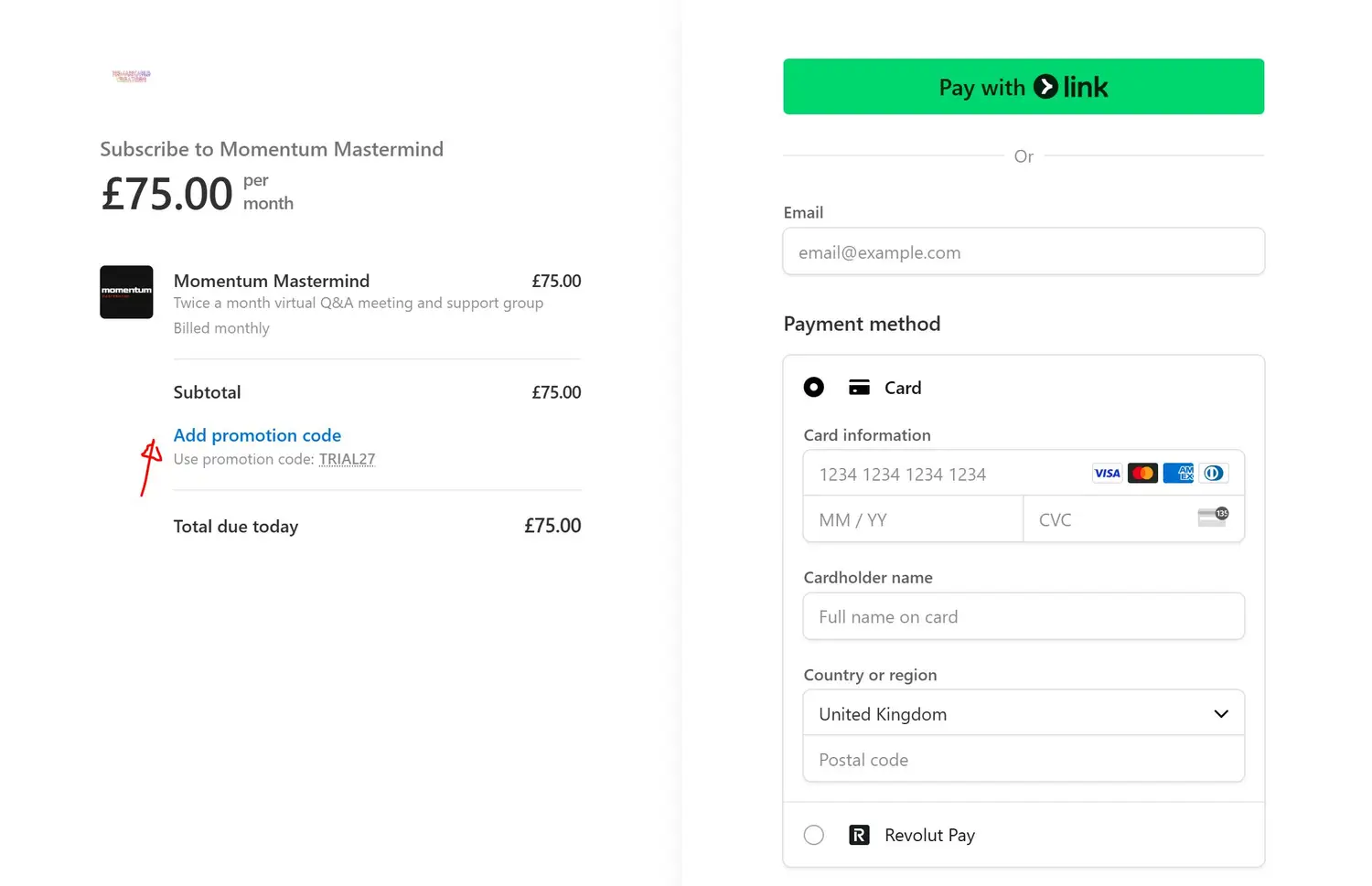Click the CVC card hint icon
1372x886 pixels.
click(1213, 518)
